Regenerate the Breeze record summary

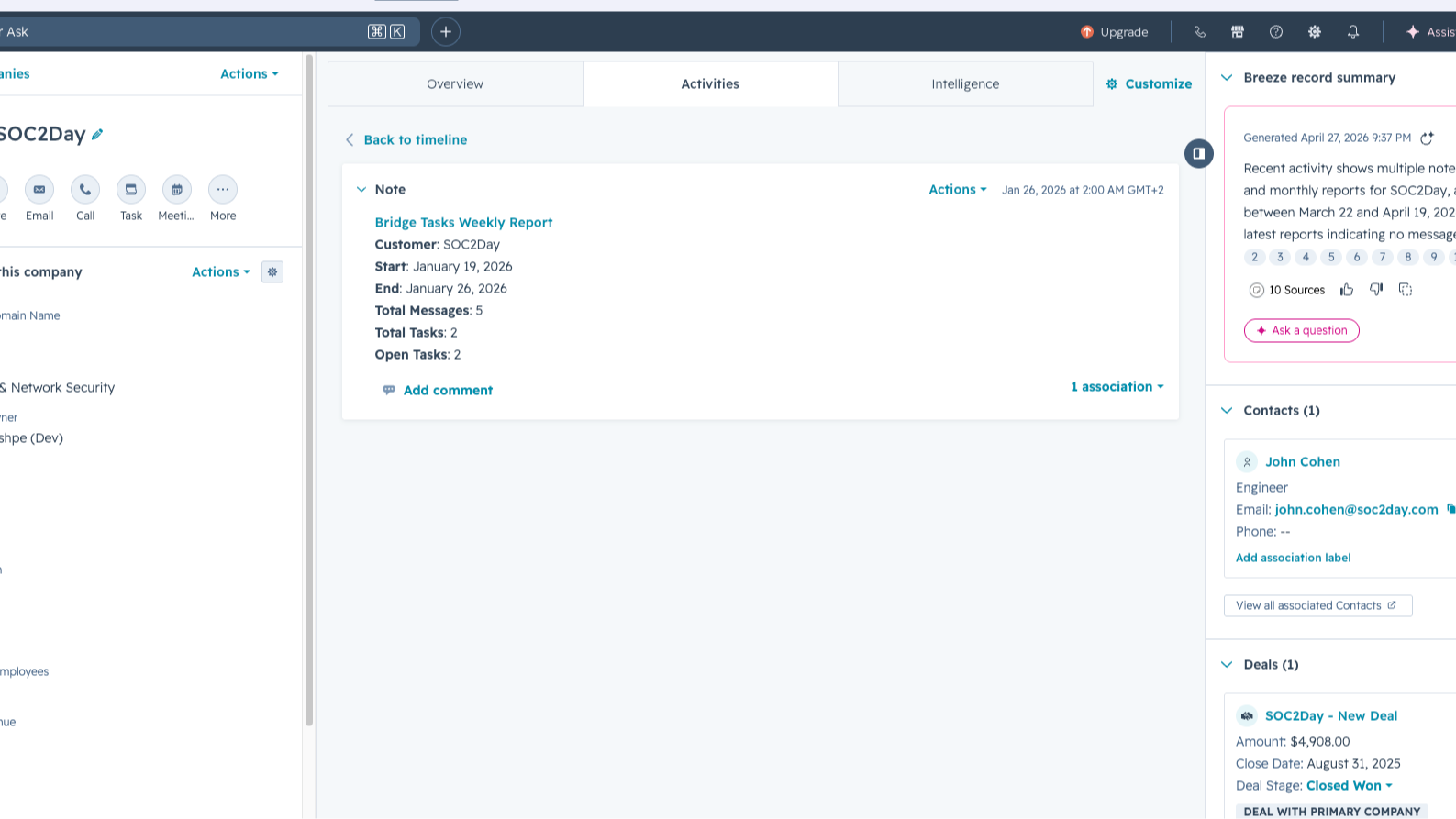click(1427, 138)
